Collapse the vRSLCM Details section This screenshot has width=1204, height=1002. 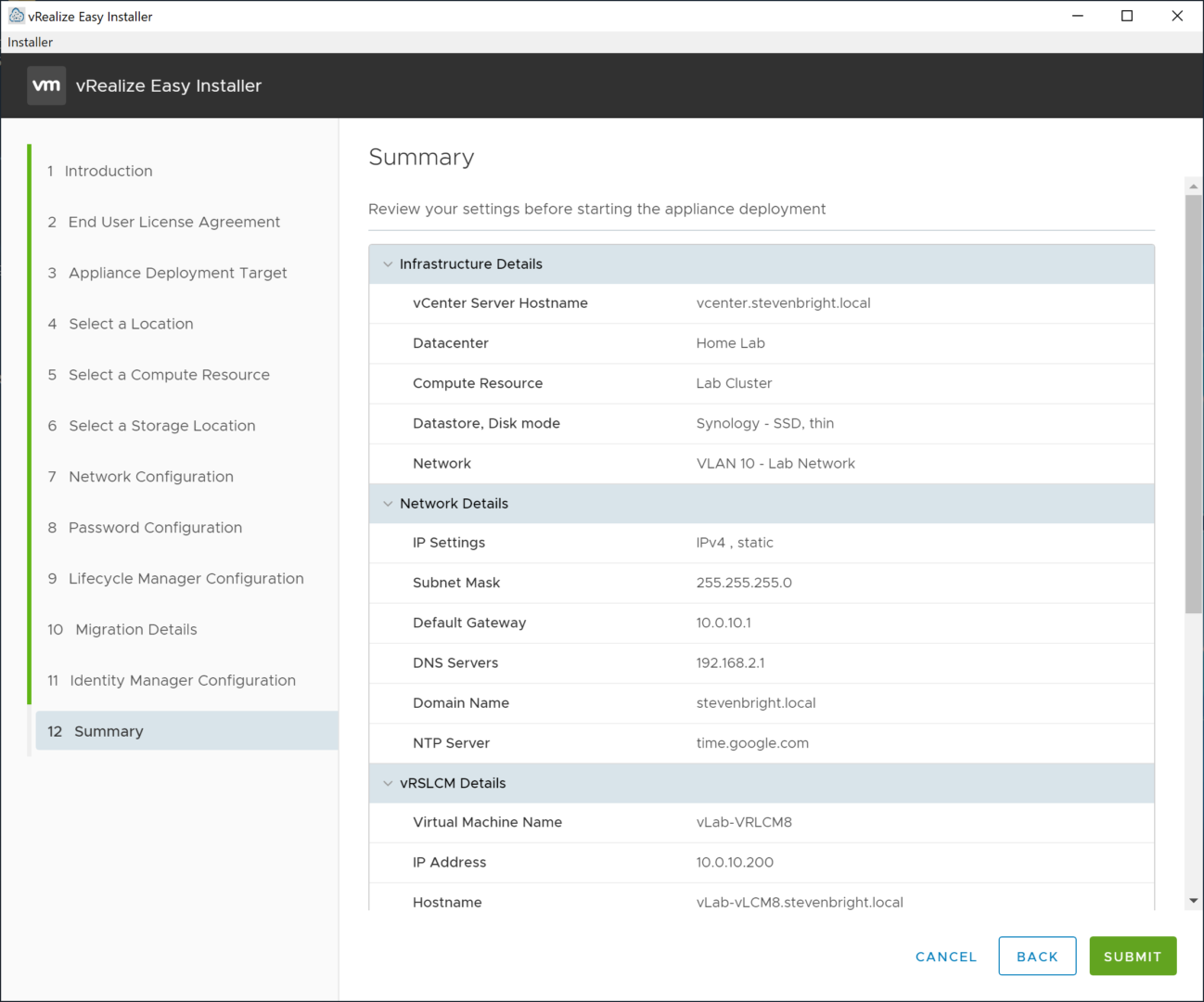pos(388,784)
